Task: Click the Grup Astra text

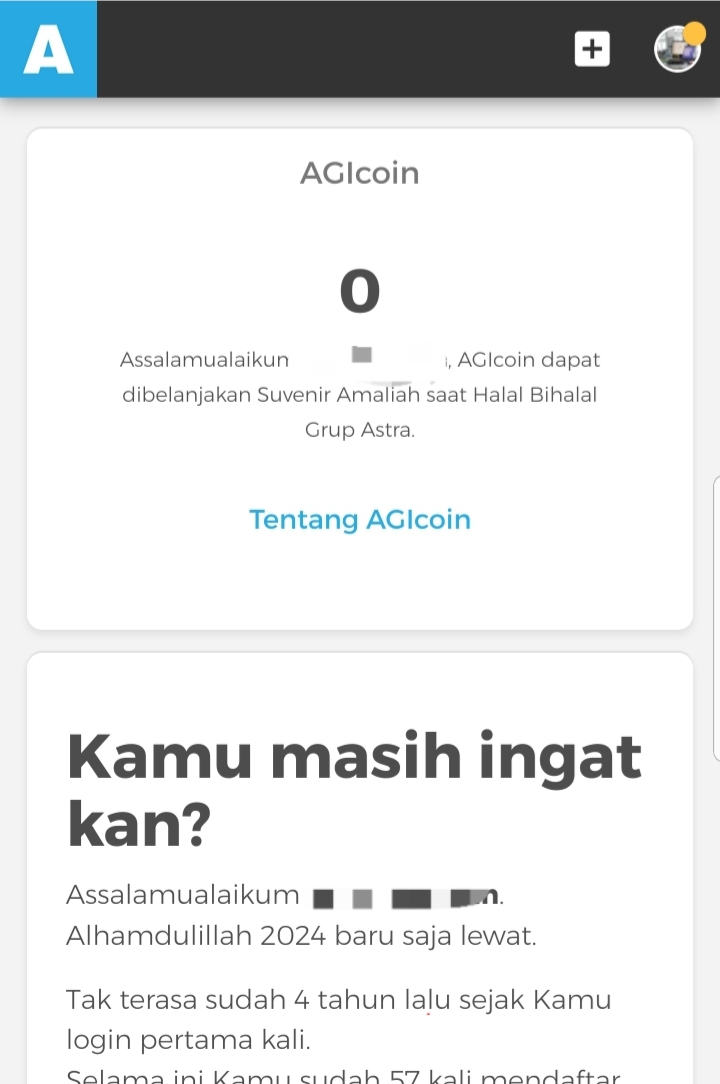Action: pos(360,431)
